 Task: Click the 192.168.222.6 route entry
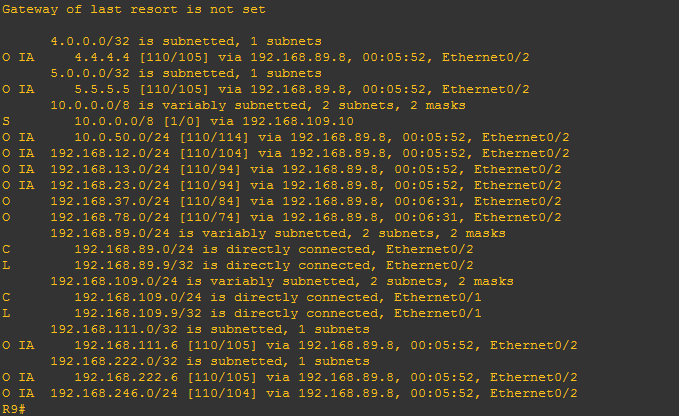pos(290,377)
